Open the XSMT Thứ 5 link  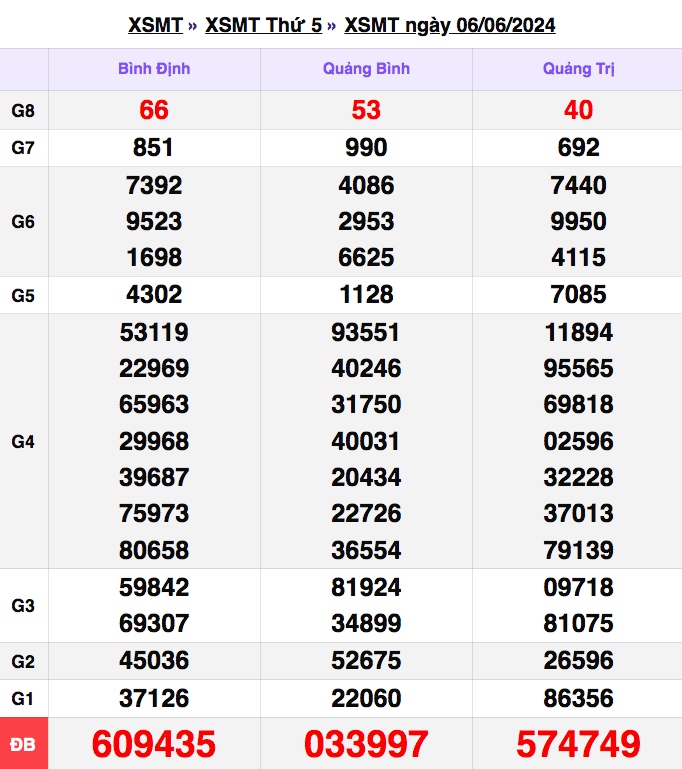[x=263, y=25]
